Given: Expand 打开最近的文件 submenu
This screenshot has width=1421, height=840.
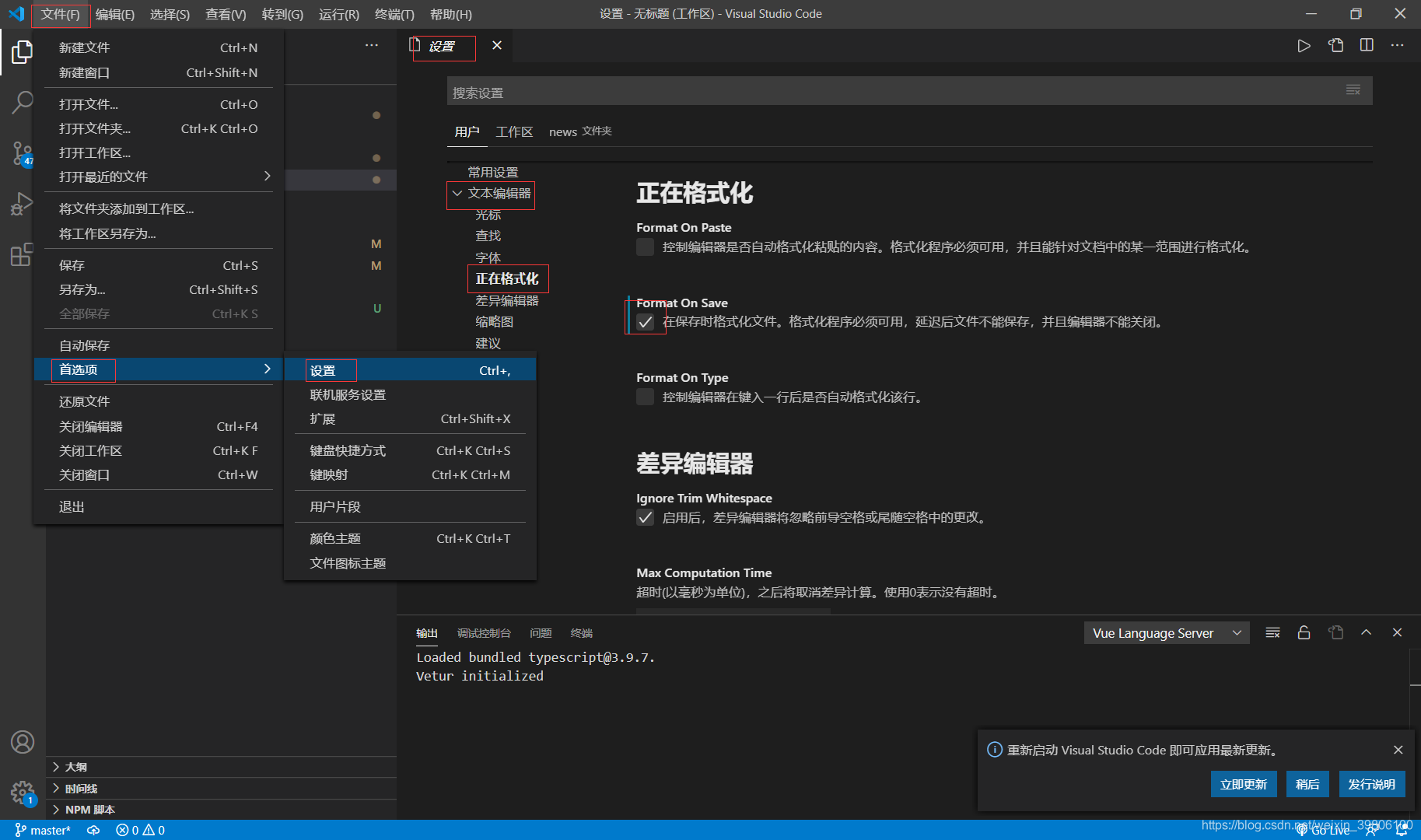Looking at the screenshot, I should [x=159, y=177].
